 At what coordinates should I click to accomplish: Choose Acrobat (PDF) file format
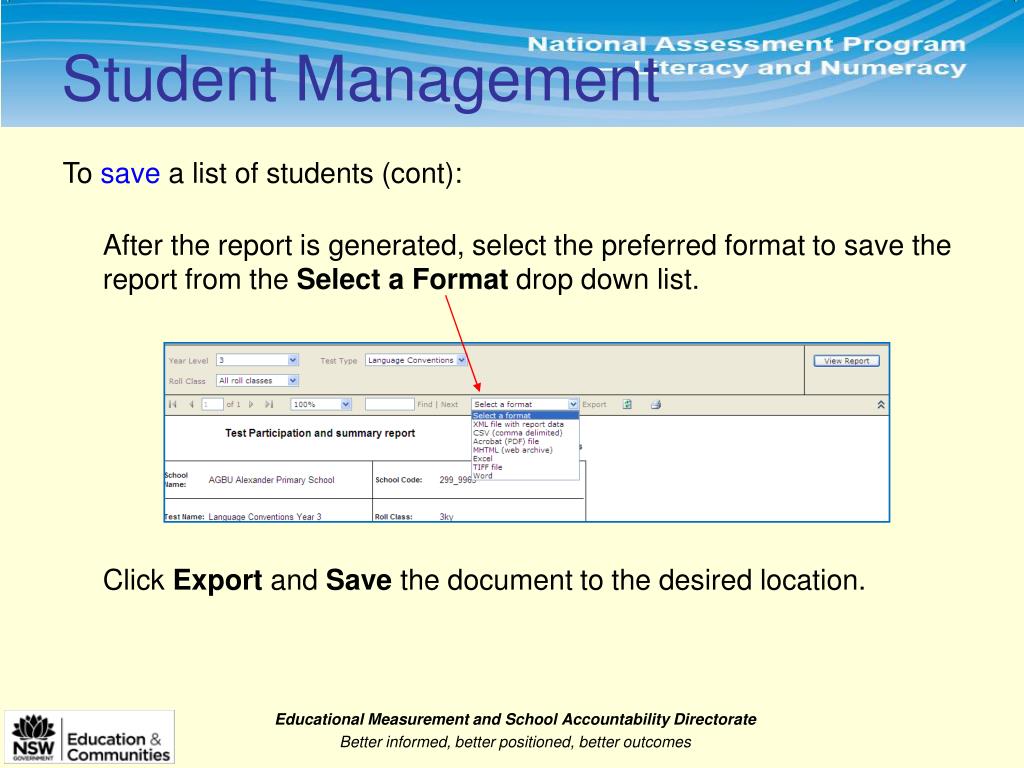click(x=506, y=441)
